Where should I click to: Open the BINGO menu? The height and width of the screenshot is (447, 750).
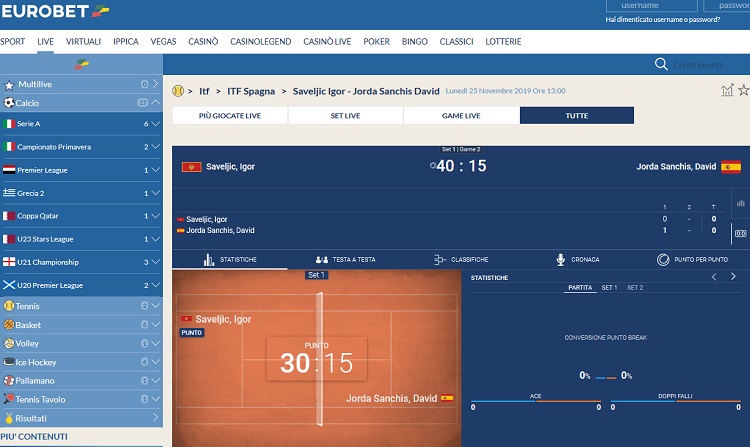click(414, 42)
